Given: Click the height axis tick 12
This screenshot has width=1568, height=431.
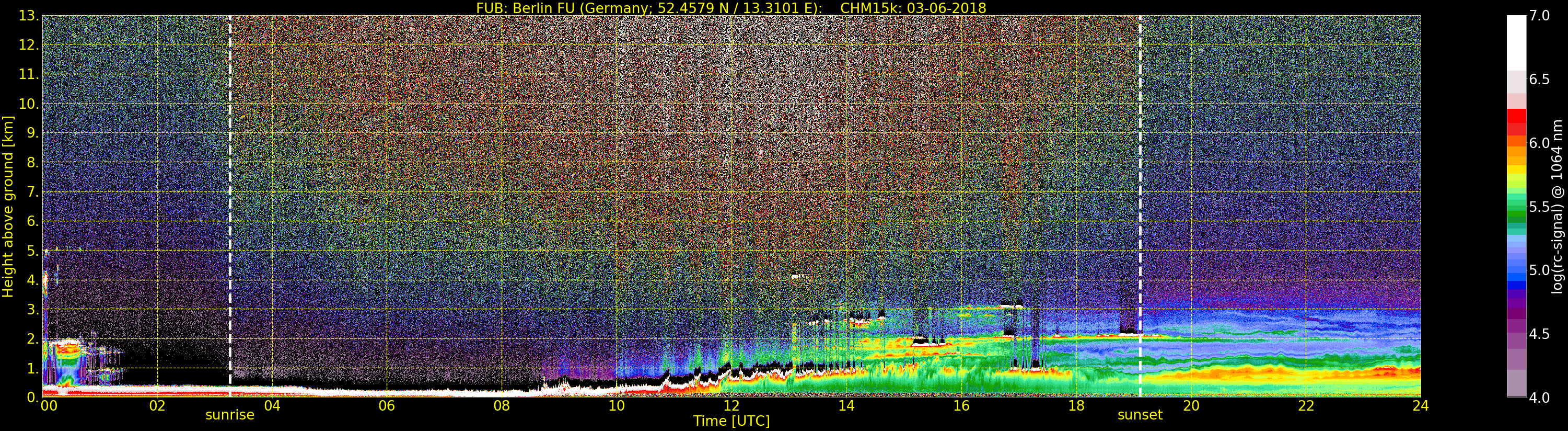Looking at the screenshot, I should coord(28,45).
